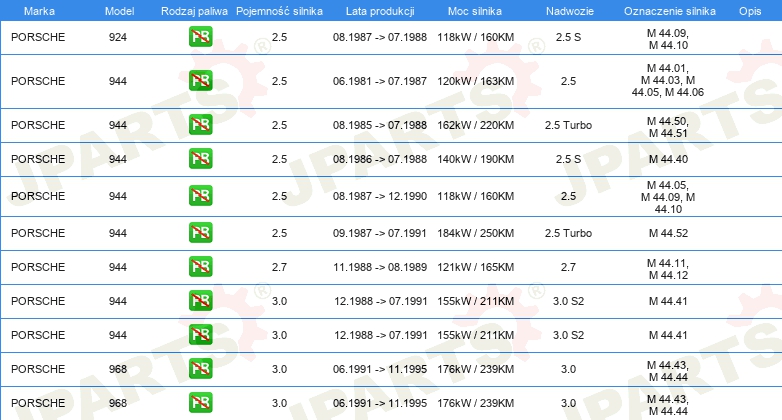The width and height of the screenshot is (782, 420).
Task: Click the power value '184kW / 250KM'
Action: 476,233
